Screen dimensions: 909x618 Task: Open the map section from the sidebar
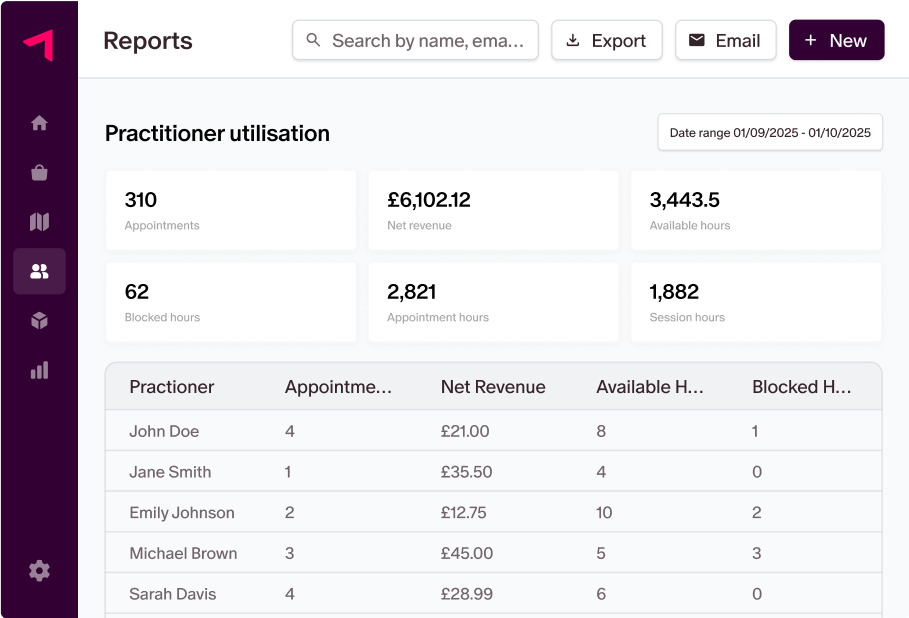pyautogui.click(x=39, y=221)
